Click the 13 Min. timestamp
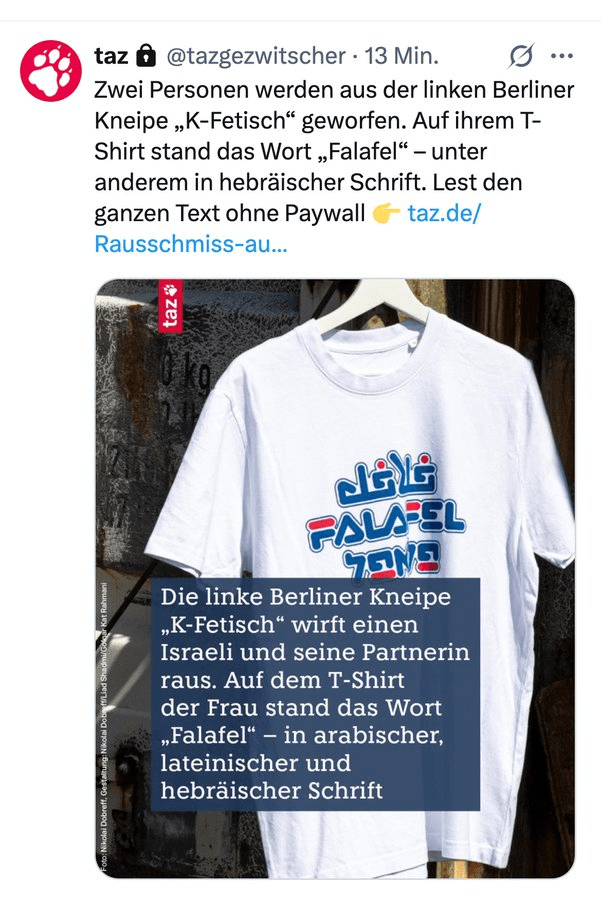 [401, 56]
